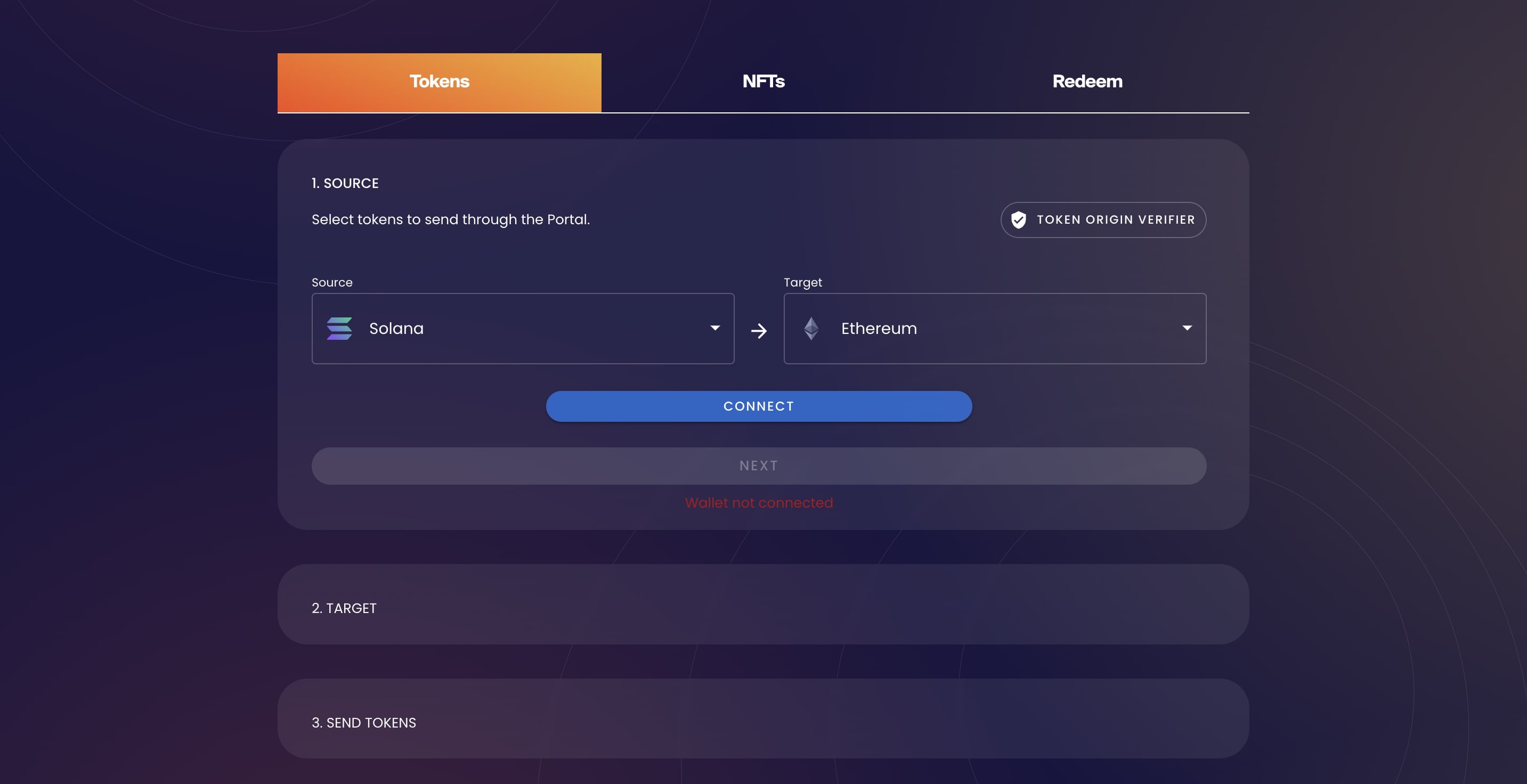Open the '3. SEND TOKENS' step panel
The height and width of the screenshot is (784, 1527).
pos(763,719)
